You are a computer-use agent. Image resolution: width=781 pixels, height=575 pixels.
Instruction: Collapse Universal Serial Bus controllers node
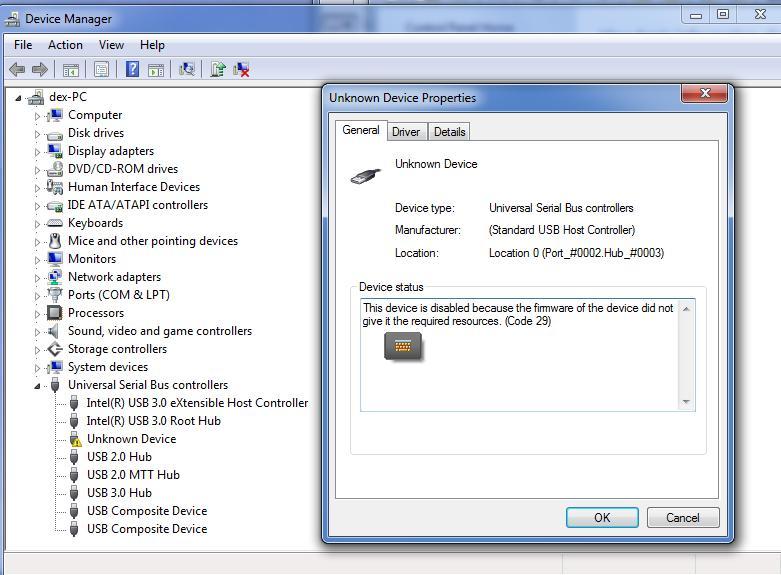pyautogui.click(x=37, y=386)
